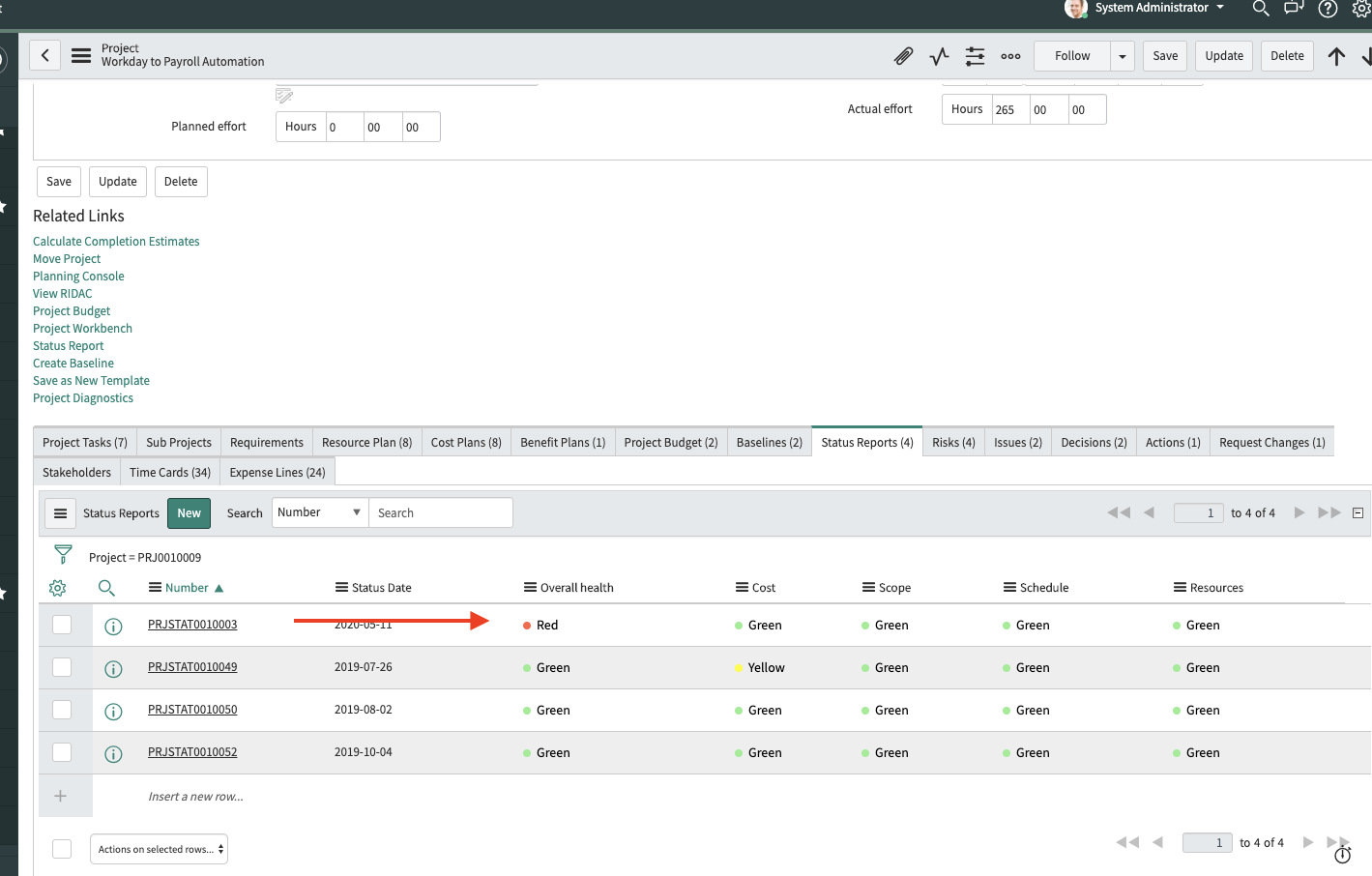1372x876 pixels.
Task: Open attachments via the paperclip icon
Action: [x=903, y=56]
